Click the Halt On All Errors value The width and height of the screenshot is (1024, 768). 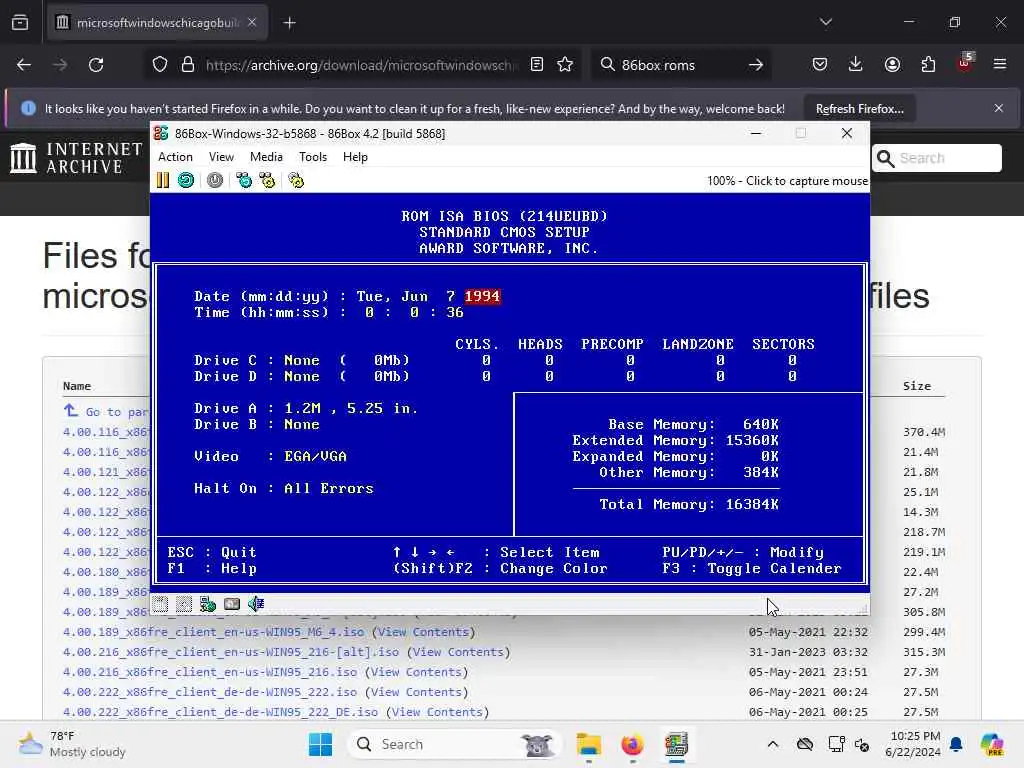click(x=328, y=488)
